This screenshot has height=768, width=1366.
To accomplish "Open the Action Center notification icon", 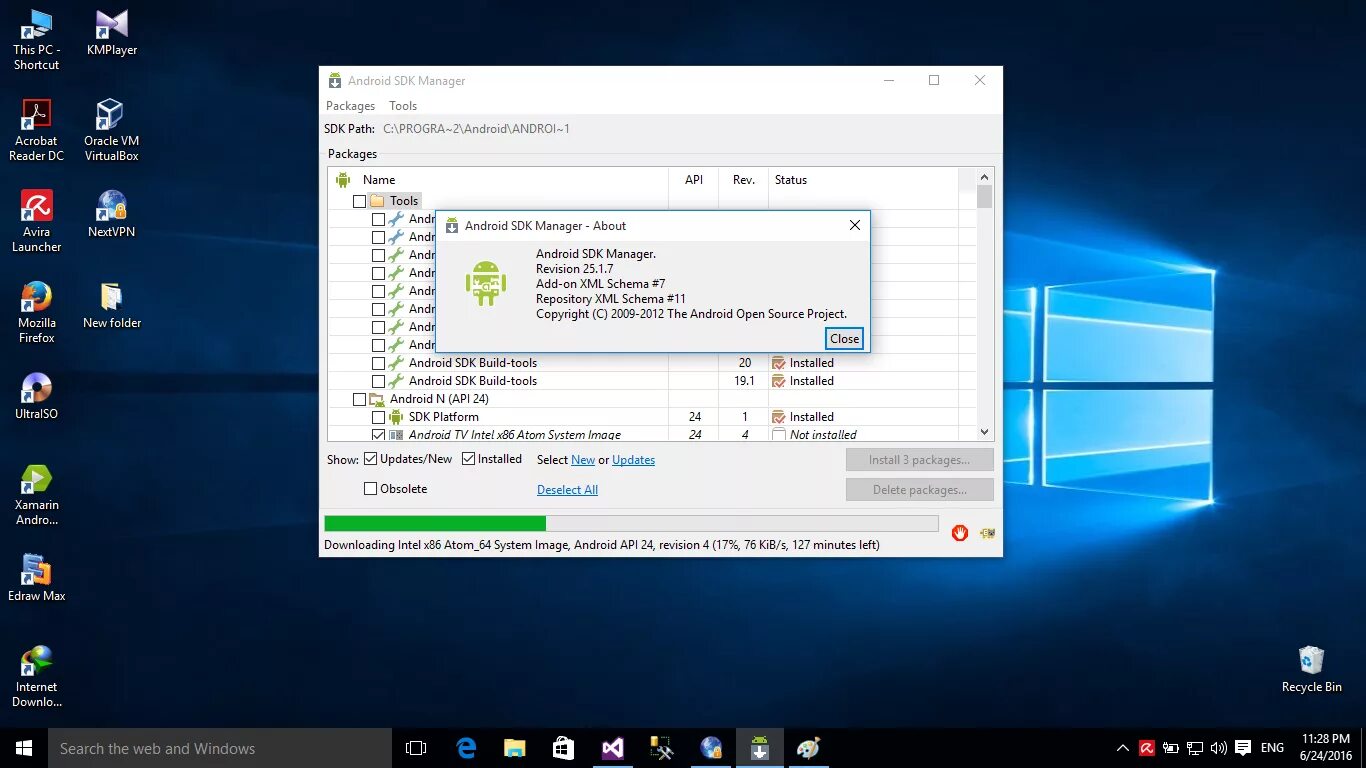I will pos(1243,748).
